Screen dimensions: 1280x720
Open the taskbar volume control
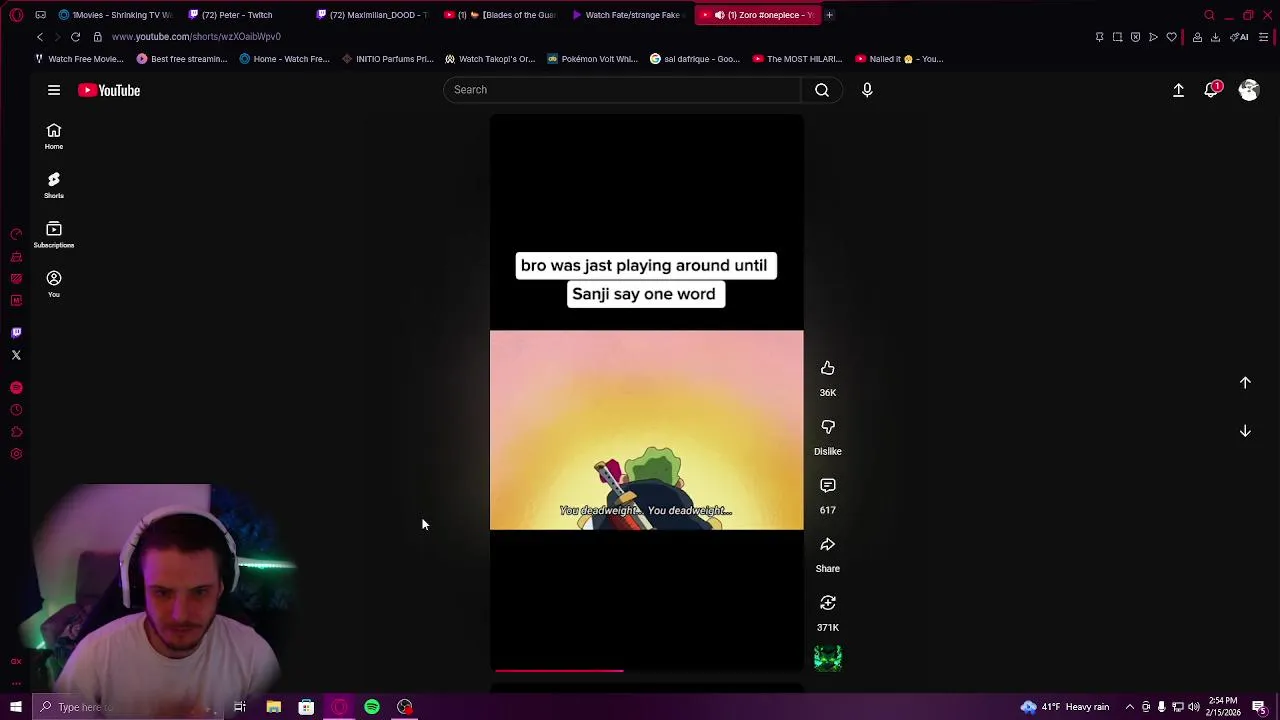(x=1194, y=707)
